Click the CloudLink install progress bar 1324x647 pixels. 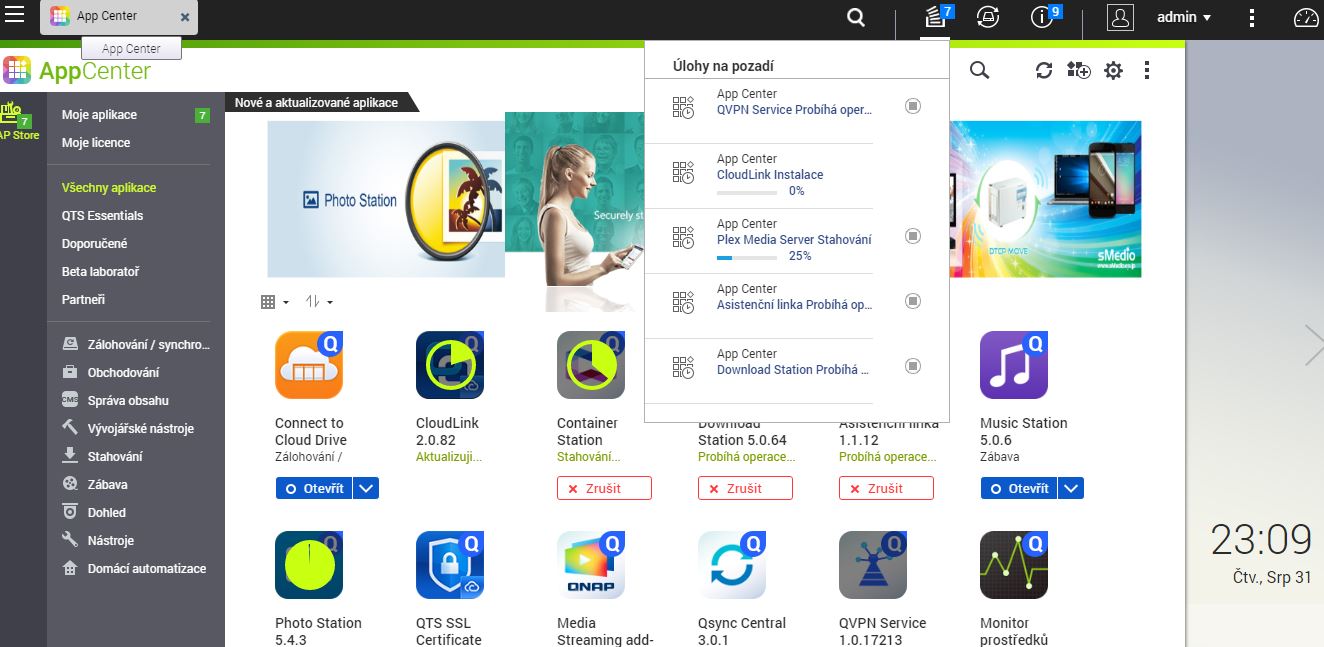pyautogui.click(x=746, y=191)
